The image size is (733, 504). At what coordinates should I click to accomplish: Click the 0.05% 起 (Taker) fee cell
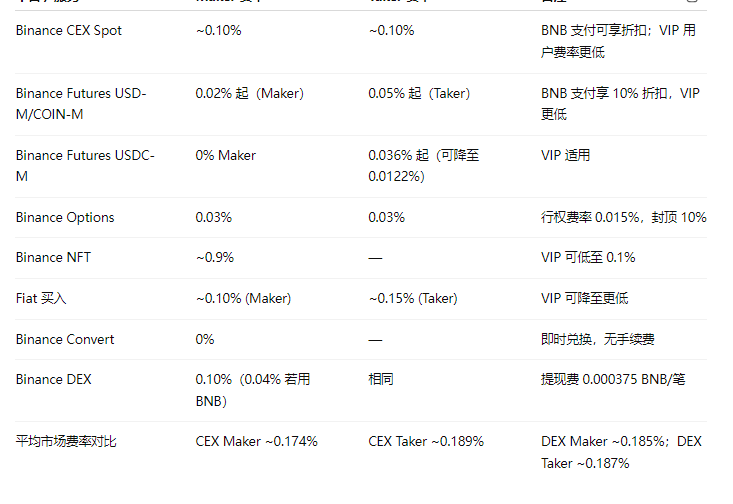point(419,94)
